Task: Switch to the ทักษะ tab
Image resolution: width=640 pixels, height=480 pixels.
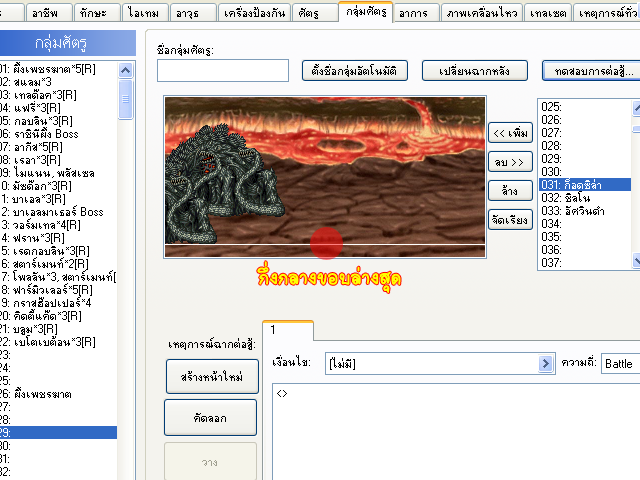Action: coord(97,13)
